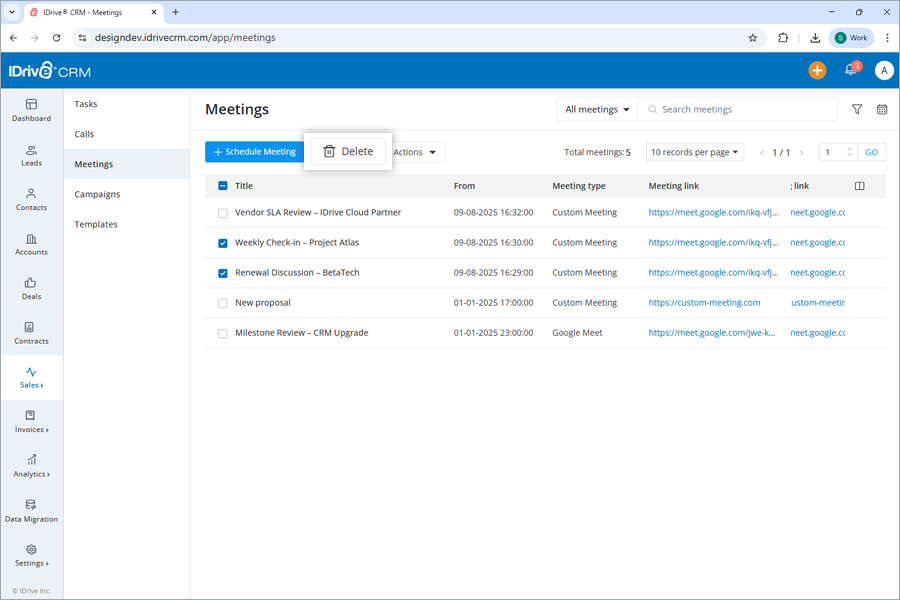Image resolution: width=900 pixels, height=600 pixels.
Task: Open the records per page dropdown
Action: 694,151
